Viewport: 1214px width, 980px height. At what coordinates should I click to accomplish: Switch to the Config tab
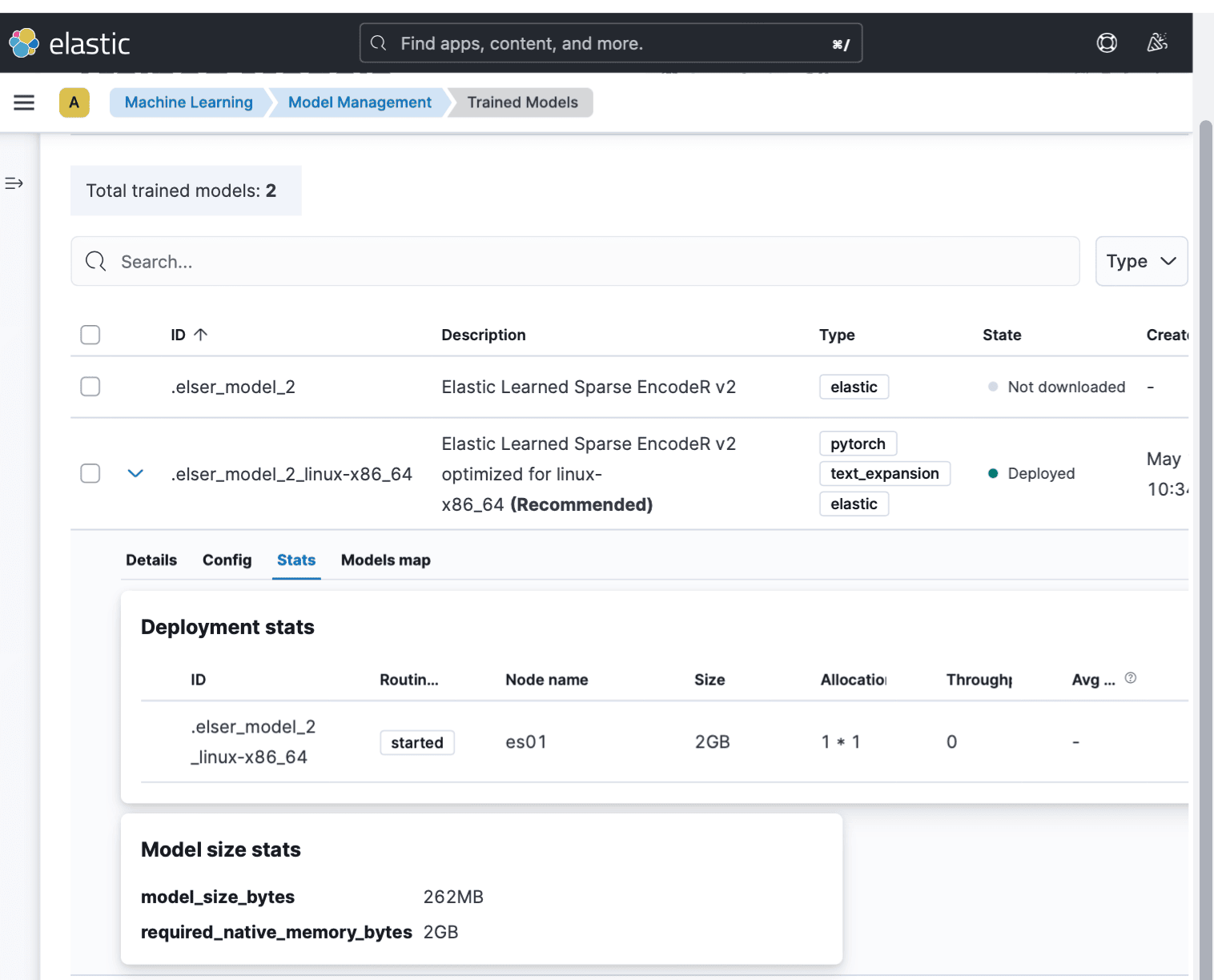click(x=227, y=560)
